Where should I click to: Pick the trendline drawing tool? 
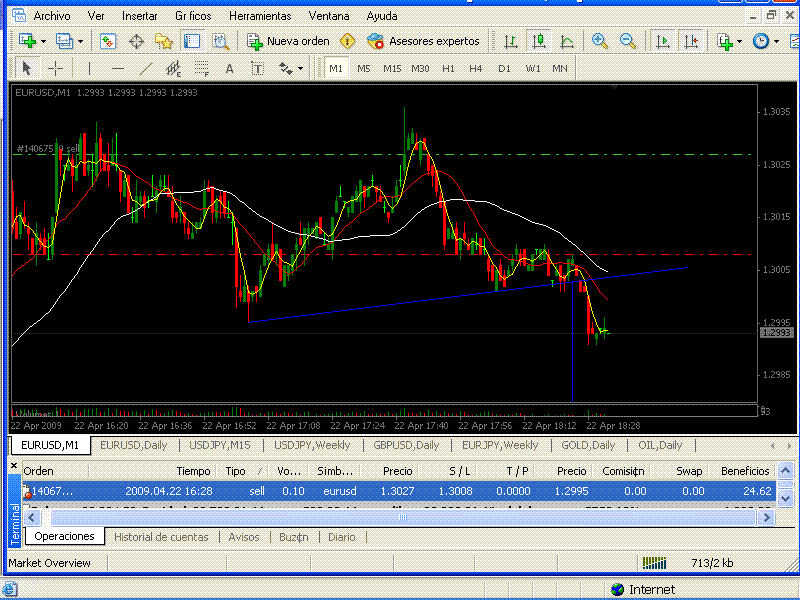pyautogui.click(x=146, y=68)
